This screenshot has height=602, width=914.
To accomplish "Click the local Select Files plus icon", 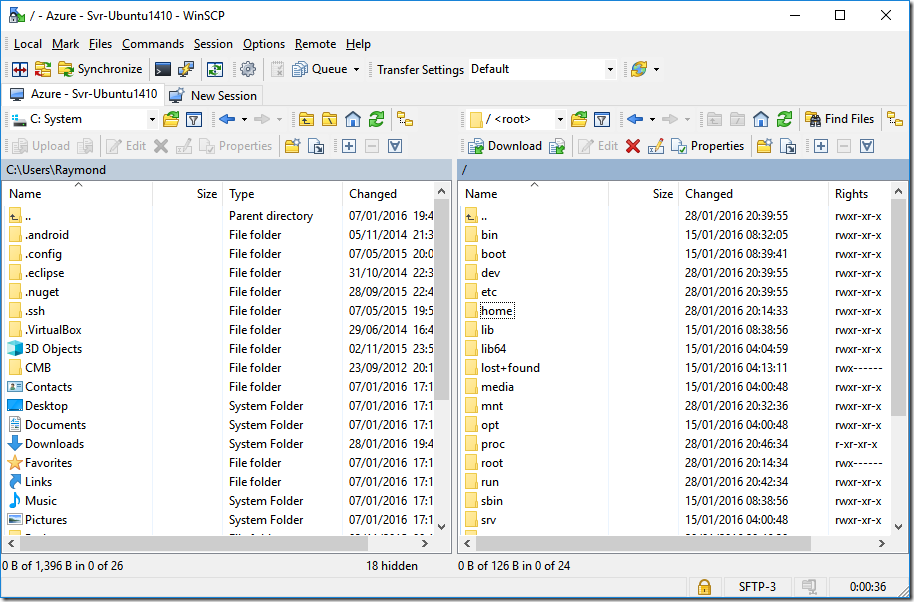I will coord(349,146).
